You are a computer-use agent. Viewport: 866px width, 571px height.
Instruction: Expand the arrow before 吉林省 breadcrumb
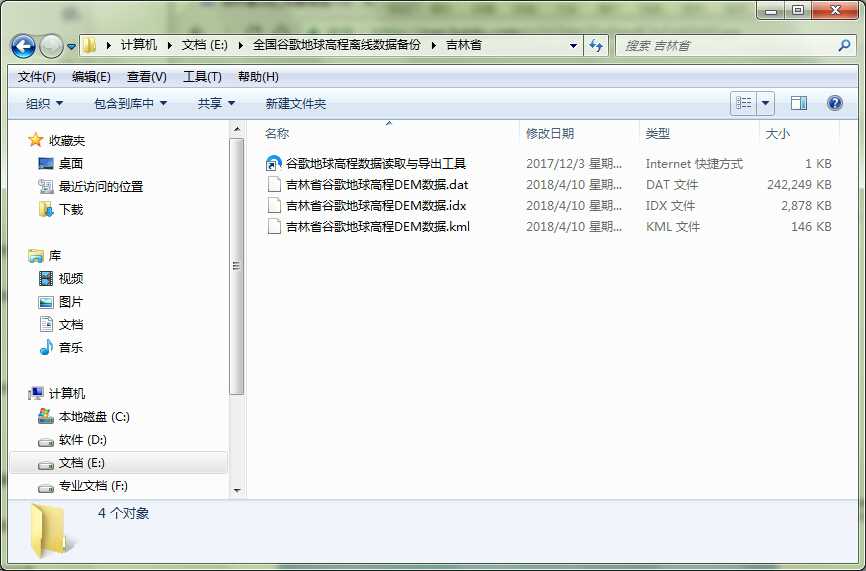tap(434, 45)
